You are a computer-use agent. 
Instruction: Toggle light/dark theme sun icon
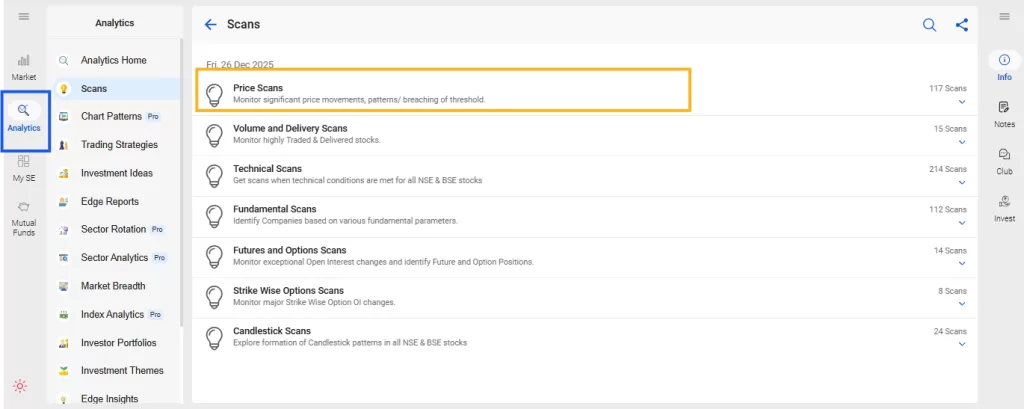point(20,386)
